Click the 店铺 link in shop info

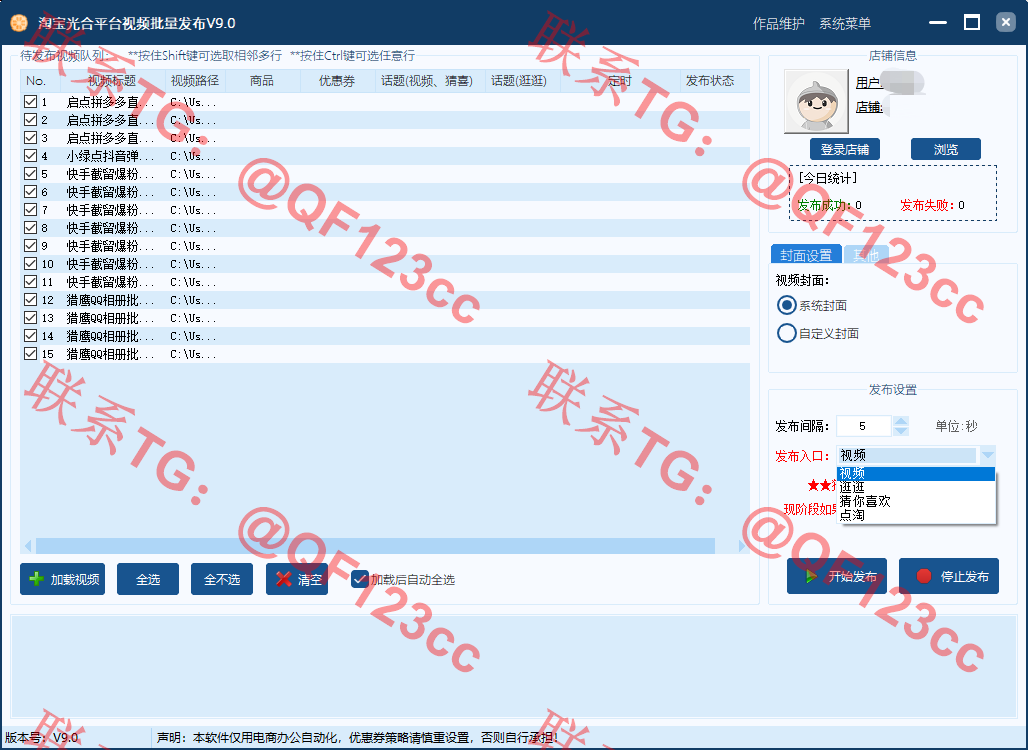pos(869,106)
